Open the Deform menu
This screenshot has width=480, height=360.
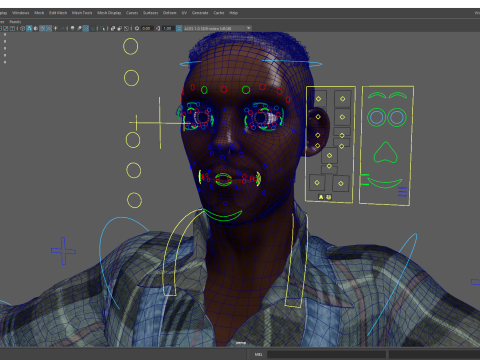(x=169, y=13)
